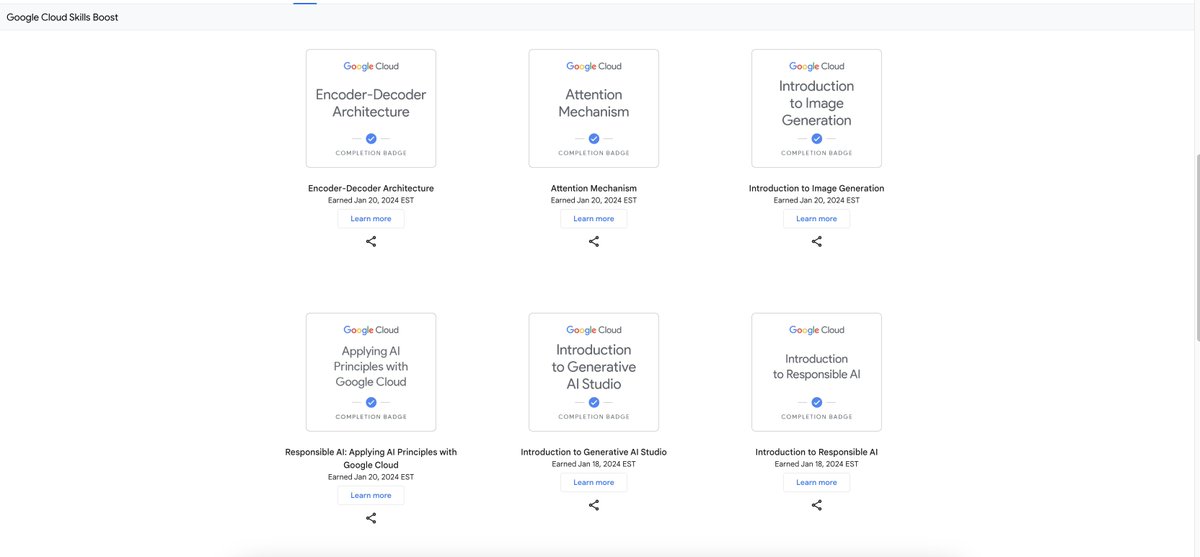Learn more about Introduction to Responsible AI
The width and height of the screenshot is (1200, 557).
tap(817, 482)
